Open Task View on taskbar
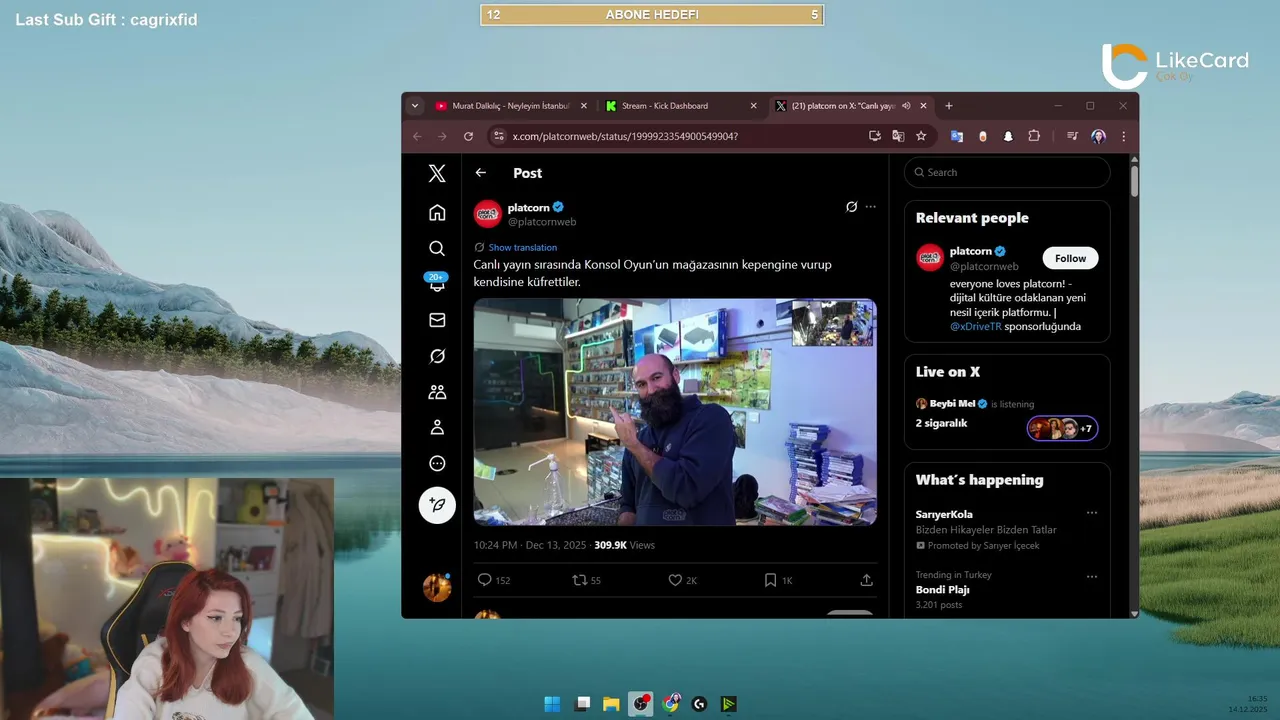The width and height of the screenshot is (1280, 720). pyautogui.click(x=582, y=704)
